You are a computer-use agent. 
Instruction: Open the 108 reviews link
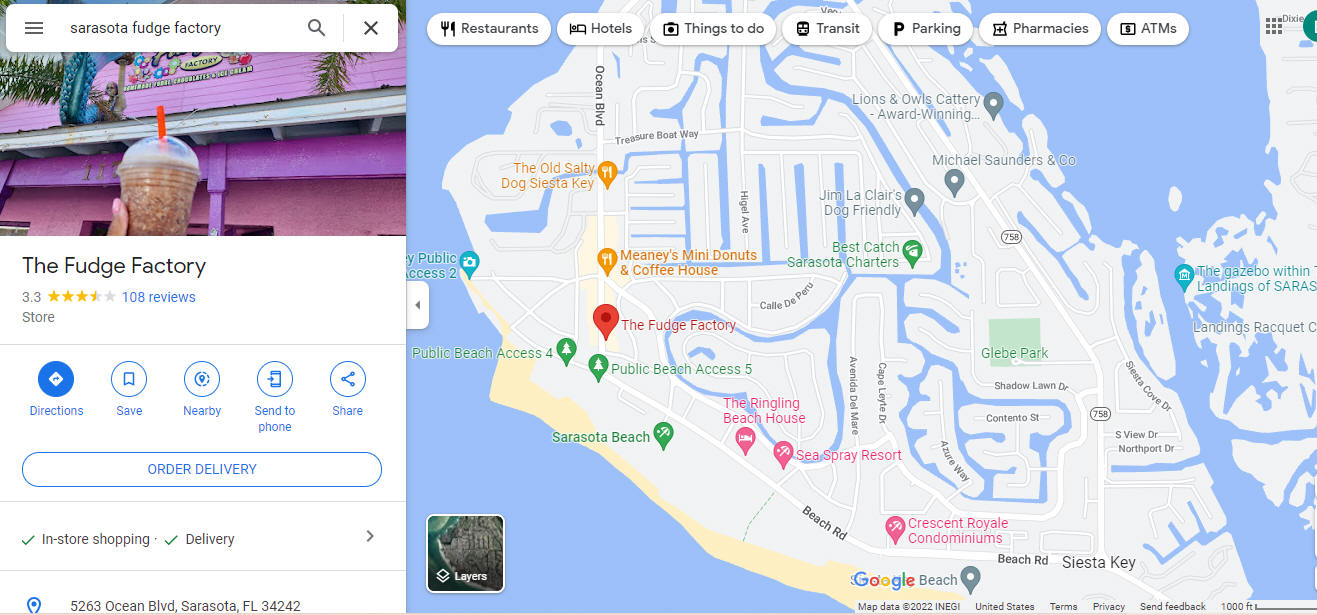[x=158, y=297]
